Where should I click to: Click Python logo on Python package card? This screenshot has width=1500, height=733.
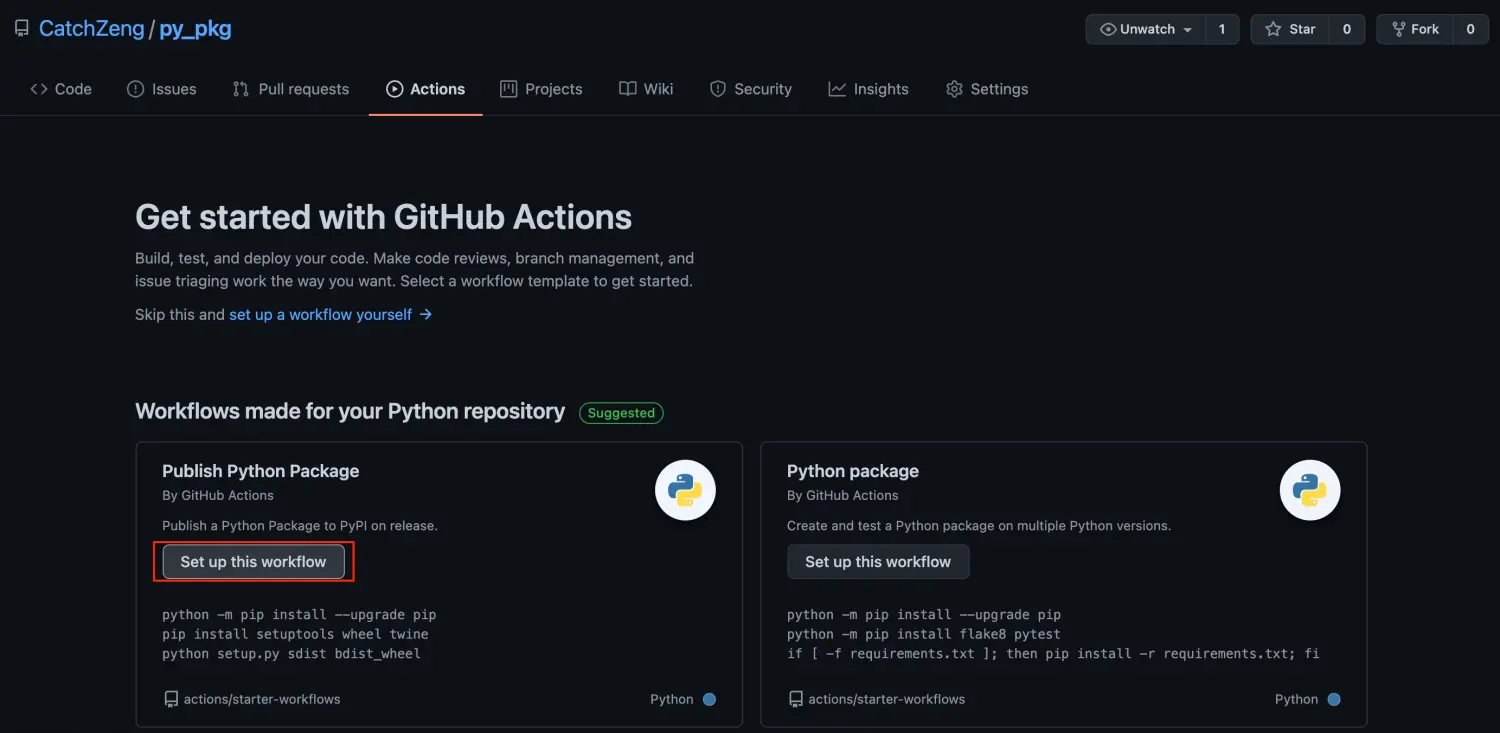coord(1310,490)
